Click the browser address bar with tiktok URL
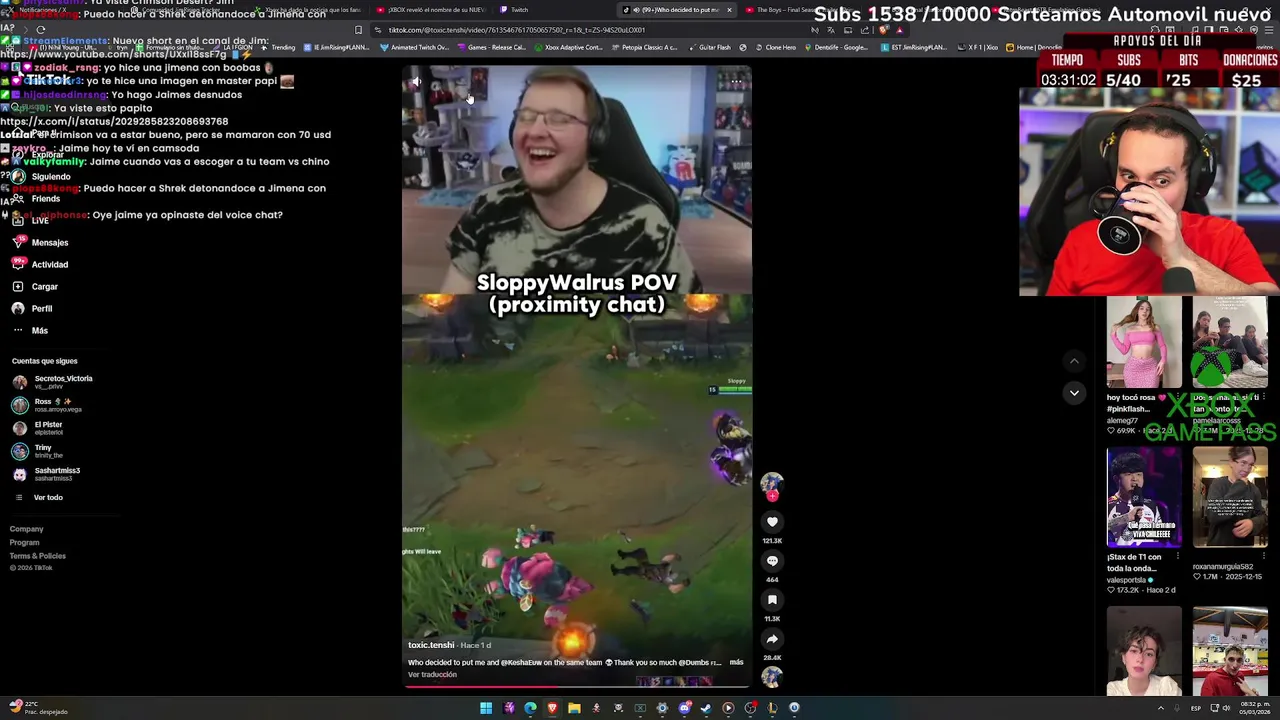Viewport: 1280px width, 720px height. (x=590, y=30)
